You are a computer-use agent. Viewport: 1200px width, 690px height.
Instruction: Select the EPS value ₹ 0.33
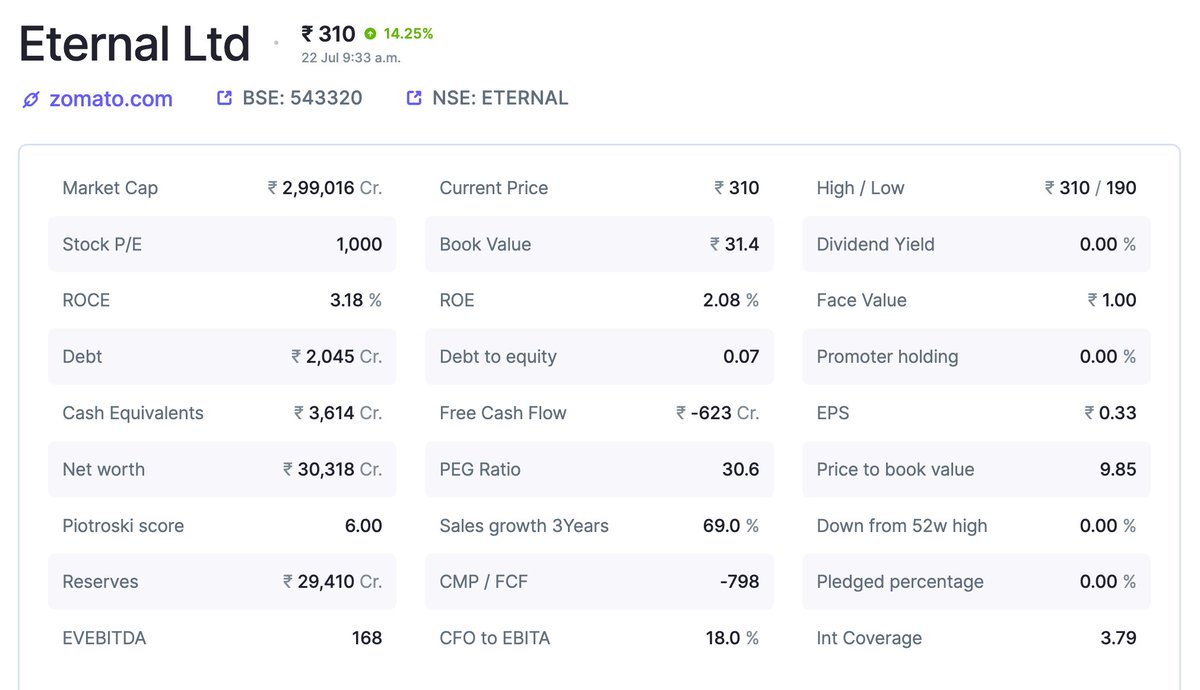(x=1111, y=413)
